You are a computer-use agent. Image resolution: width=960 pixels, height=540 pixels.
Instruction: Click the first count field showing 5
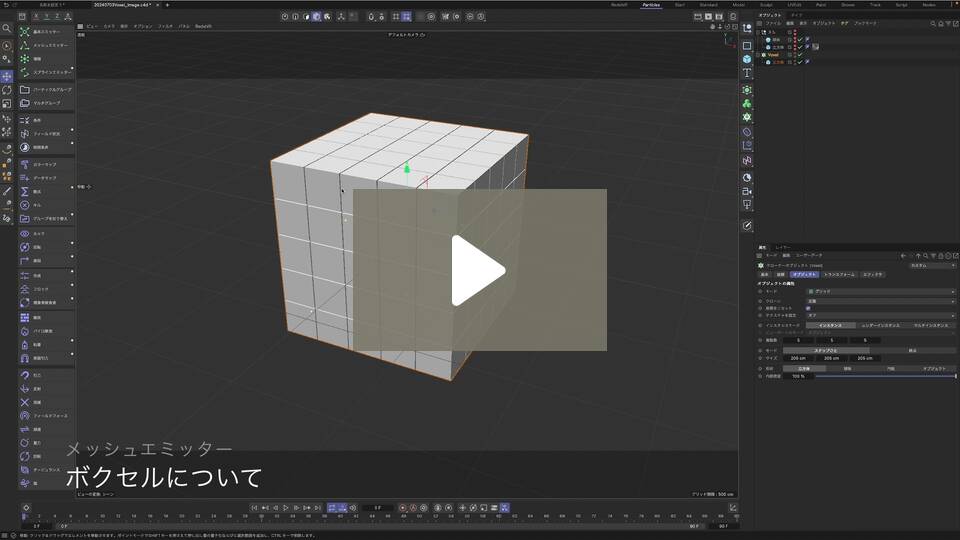798,340
